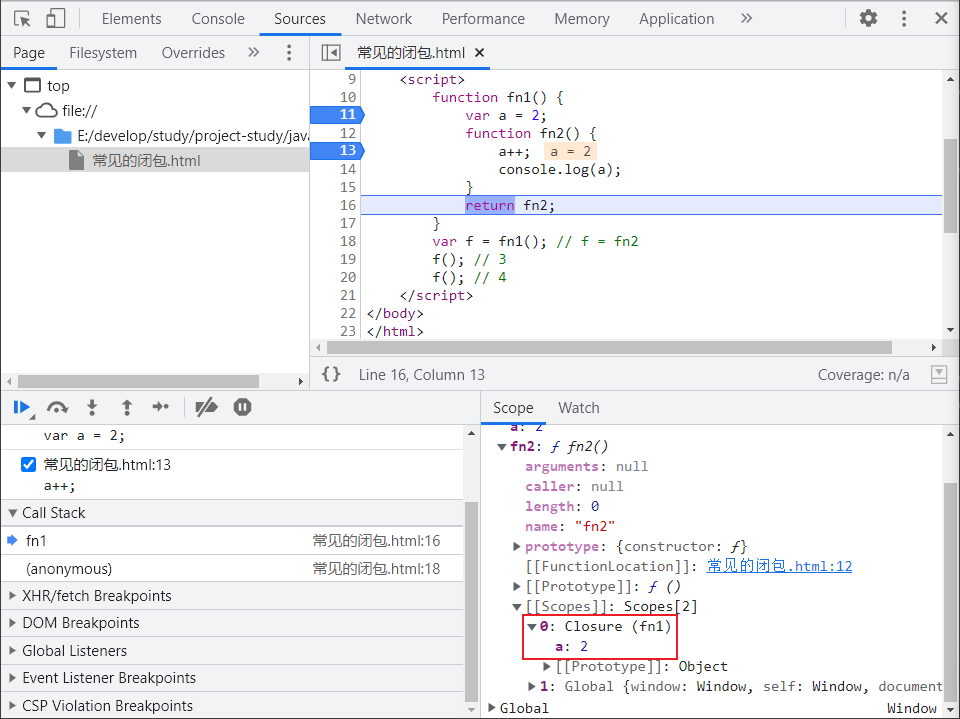Pretty print the source file
The width and height of the screenshot is (960, 719).
click(x=331, y=374)
